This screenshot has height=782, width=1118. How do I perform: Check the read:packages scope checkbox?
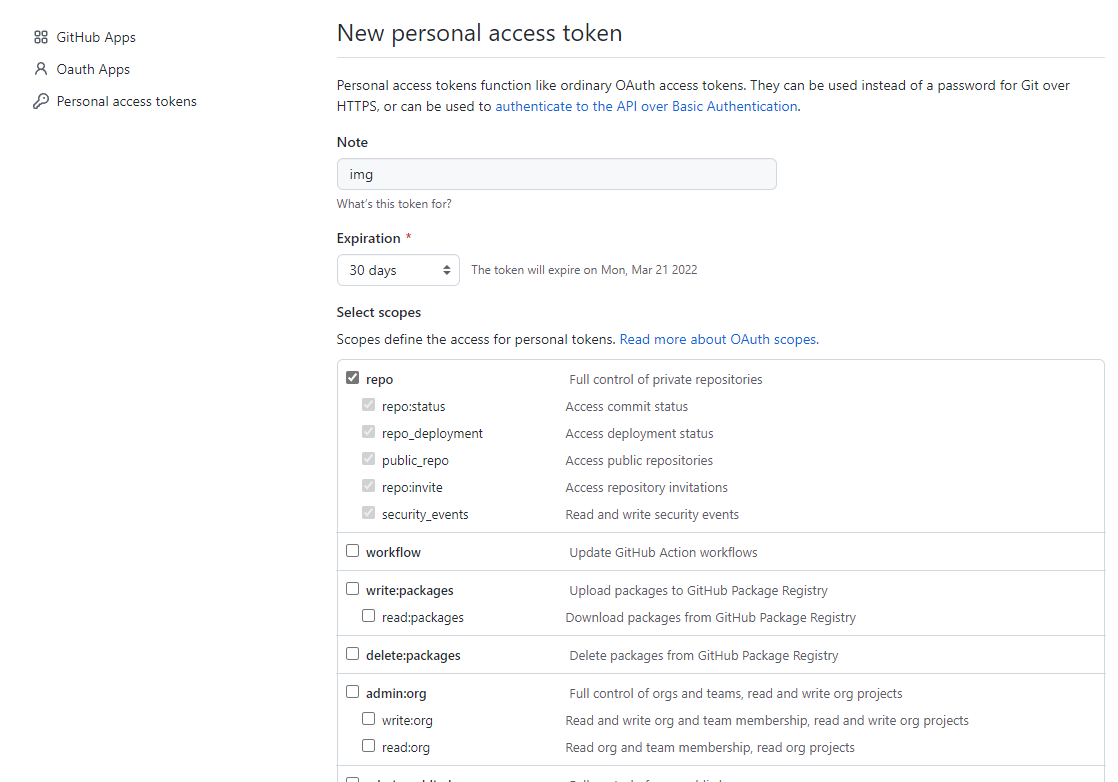click(x=368, y=616)
